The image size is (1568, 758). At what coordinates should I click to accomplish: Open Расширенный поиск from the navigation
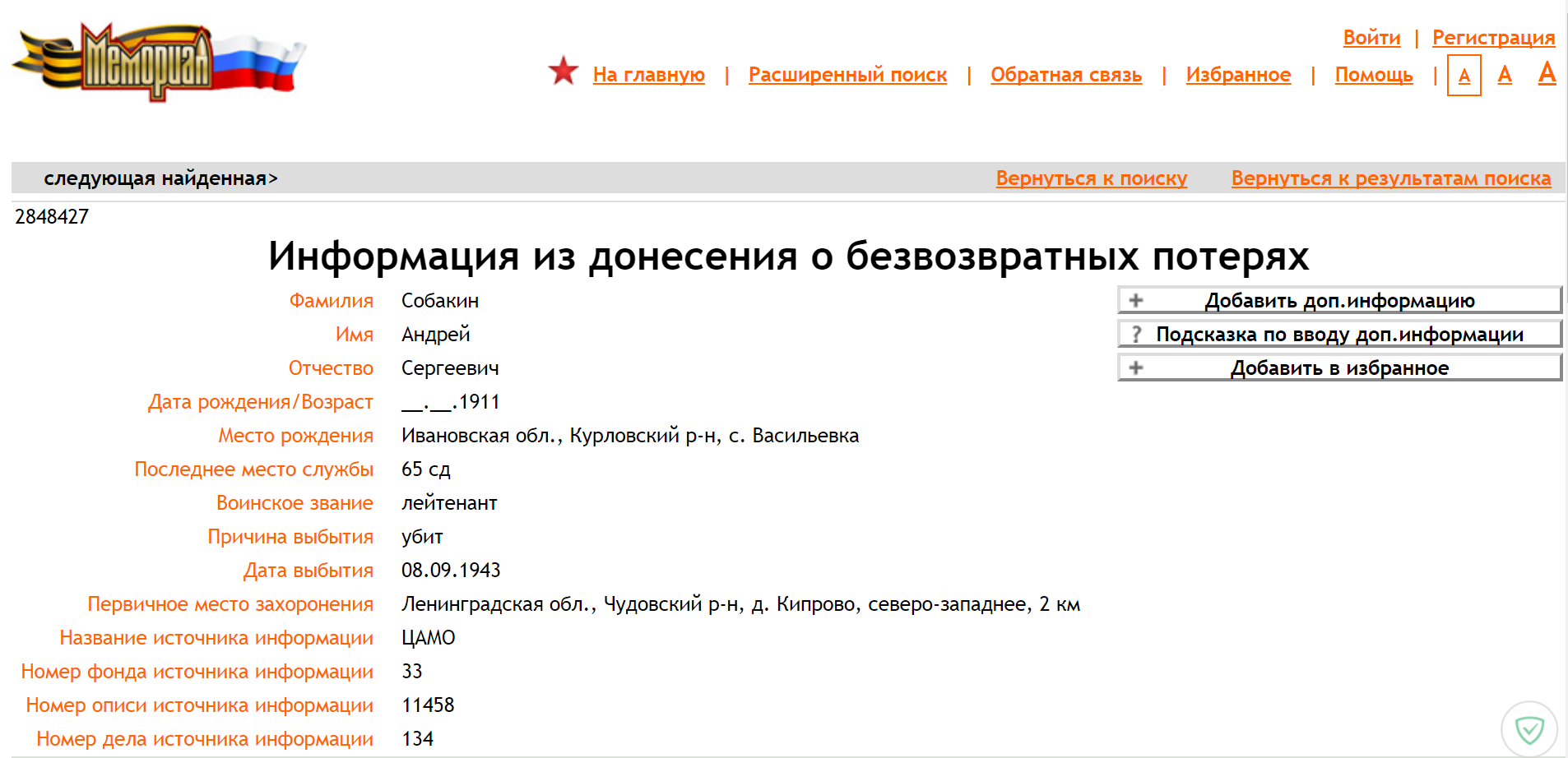pos(847,75)
